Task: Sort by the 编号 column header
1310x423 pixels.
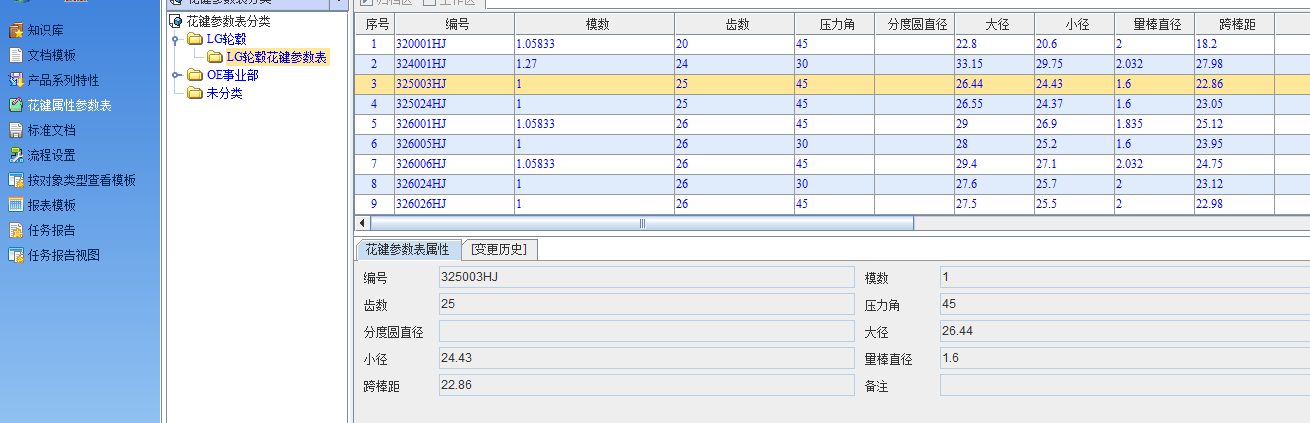Action: [454, 24]
